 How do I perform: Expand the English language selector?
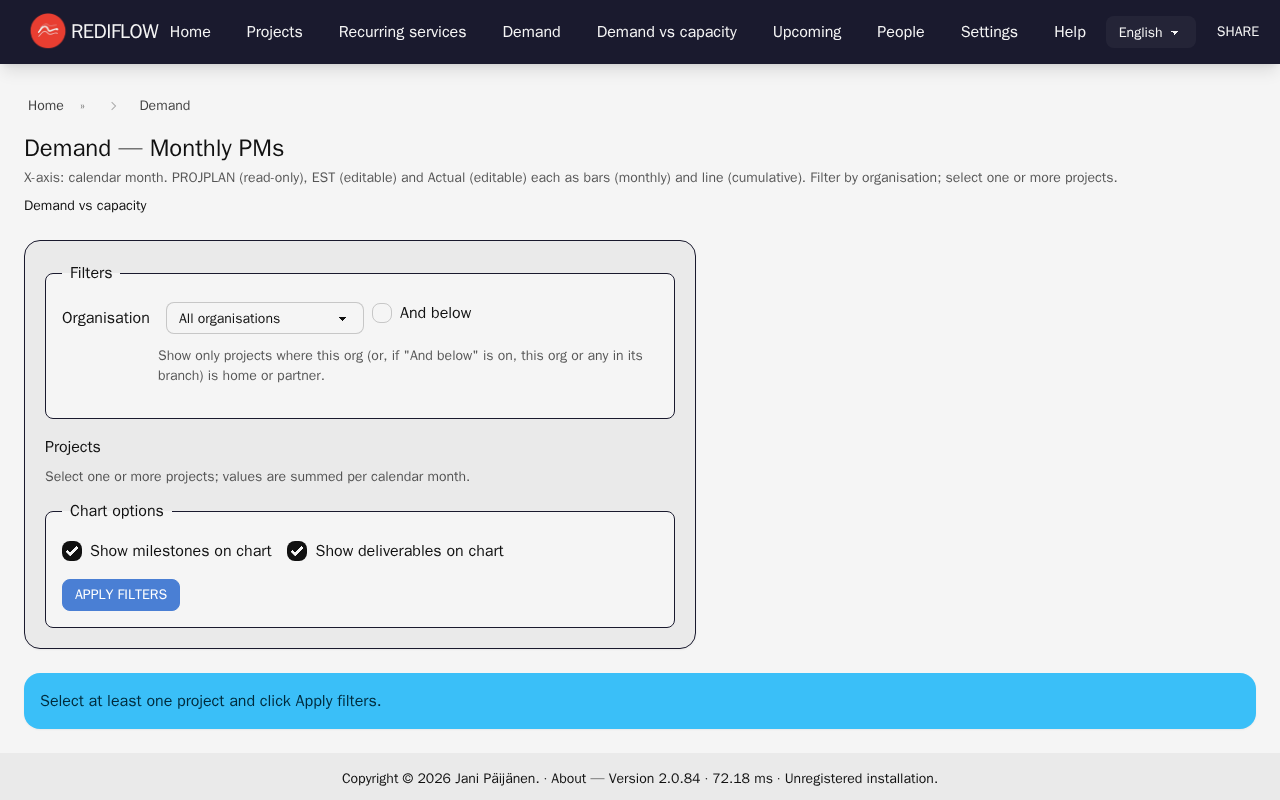[x=1150, y=32]
